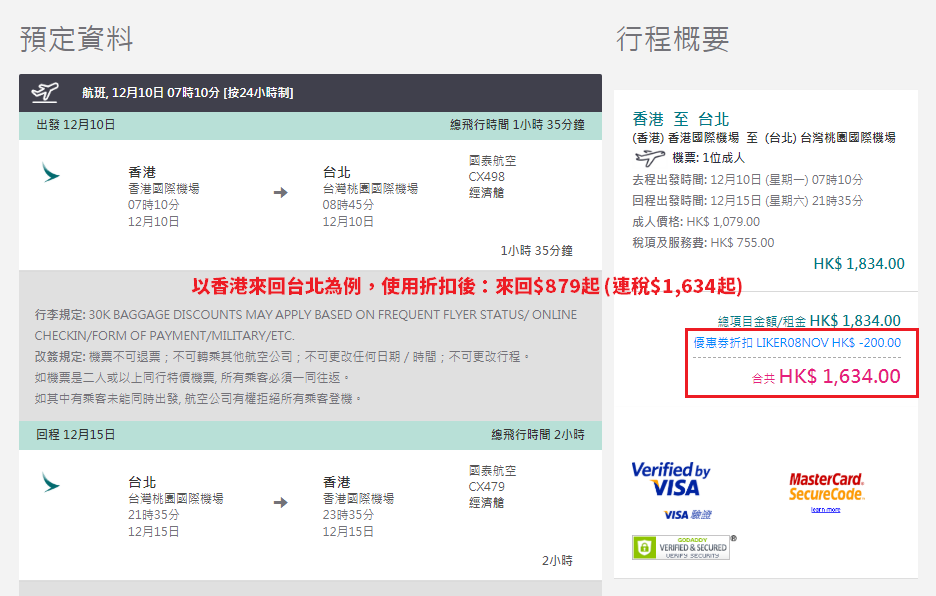
Task: Click the 總項目金額/租金 HK$ 1,834.00 line
Action: [809, 321]
